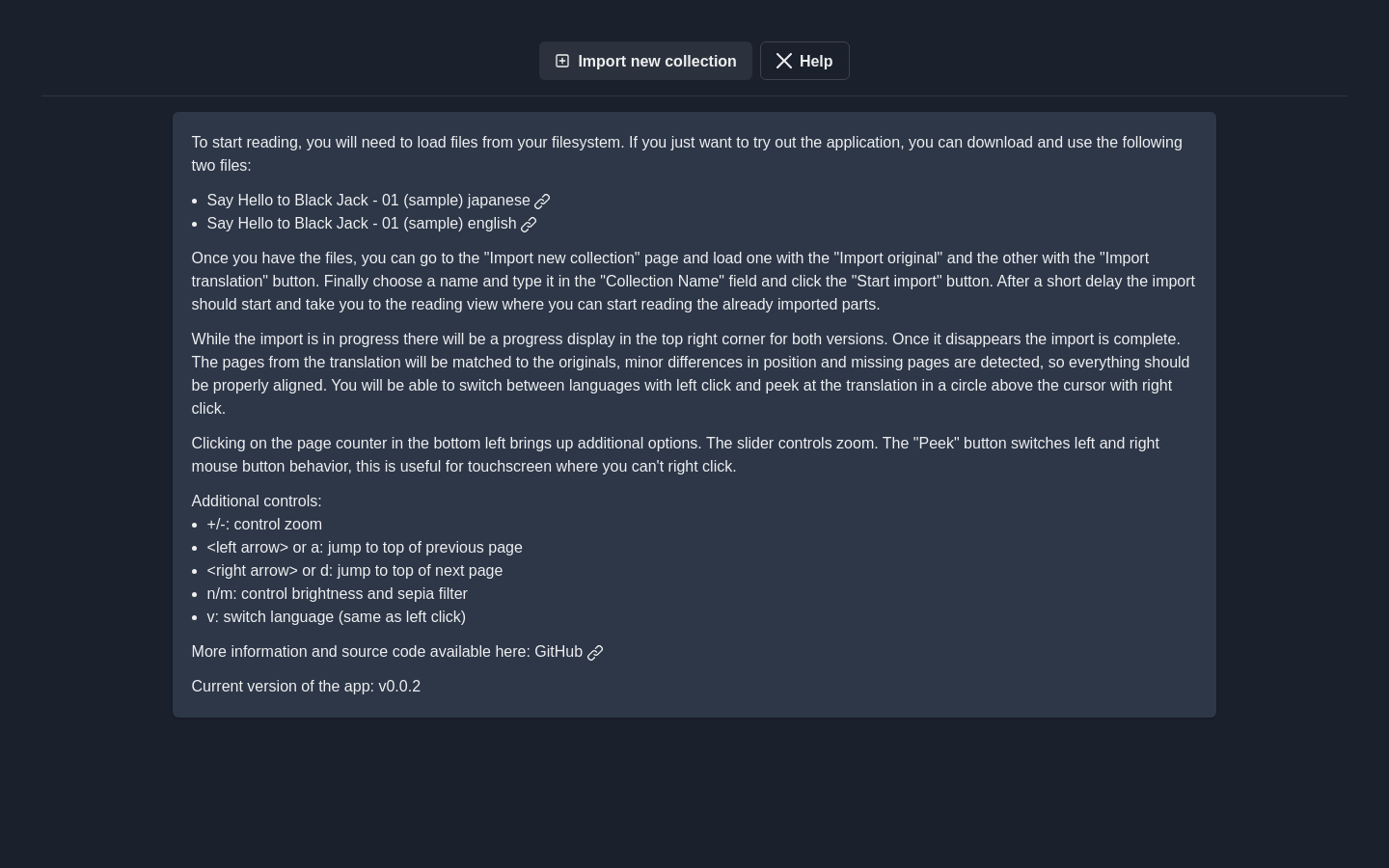The height and width of the screenshot is (868, 1389).
Task: Select the right arrow next page list item
Action: 354,571
